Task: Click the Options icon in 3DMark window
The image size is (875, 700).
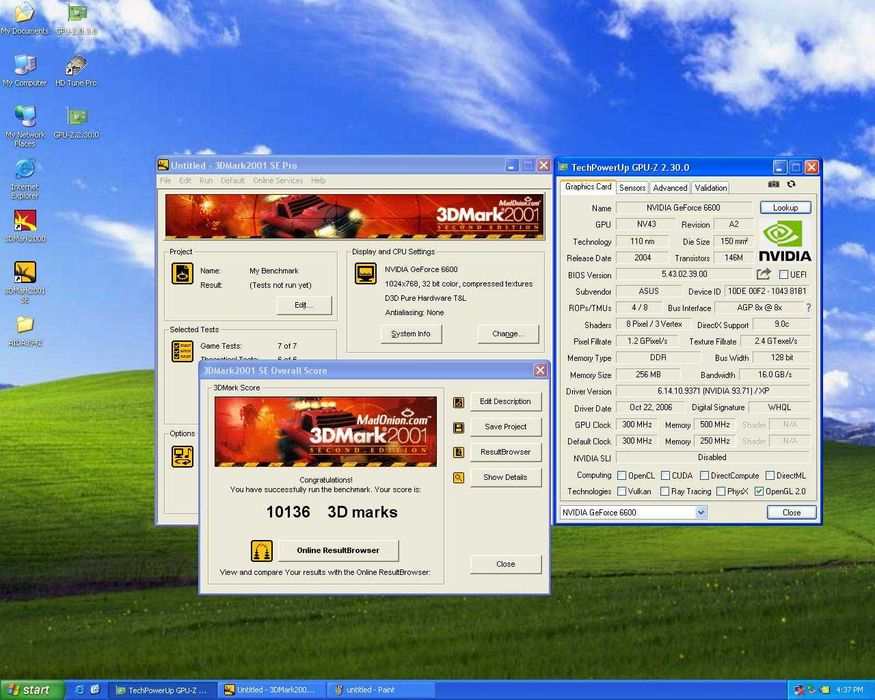Action: tap(182, 456)
